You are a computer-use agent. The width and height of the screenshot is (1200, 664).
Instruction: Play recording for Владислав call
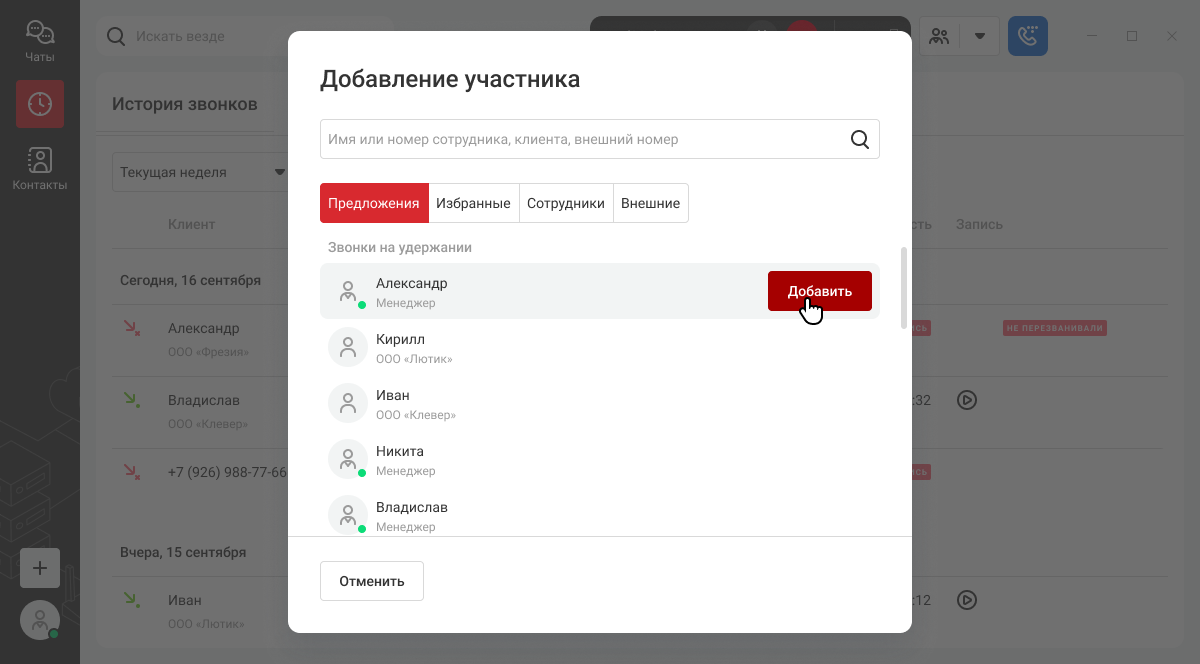[x=966, y=400]
